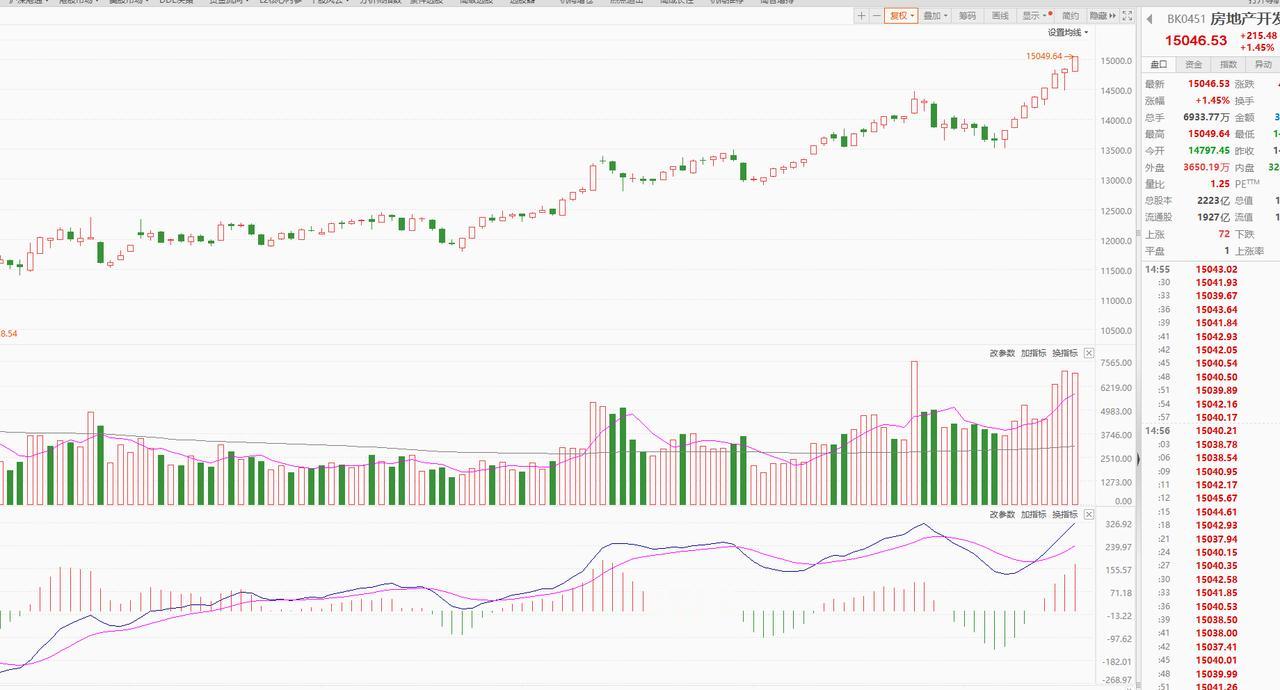
Task: Click the 上涨 count 72
Action: pos(1224,234)
